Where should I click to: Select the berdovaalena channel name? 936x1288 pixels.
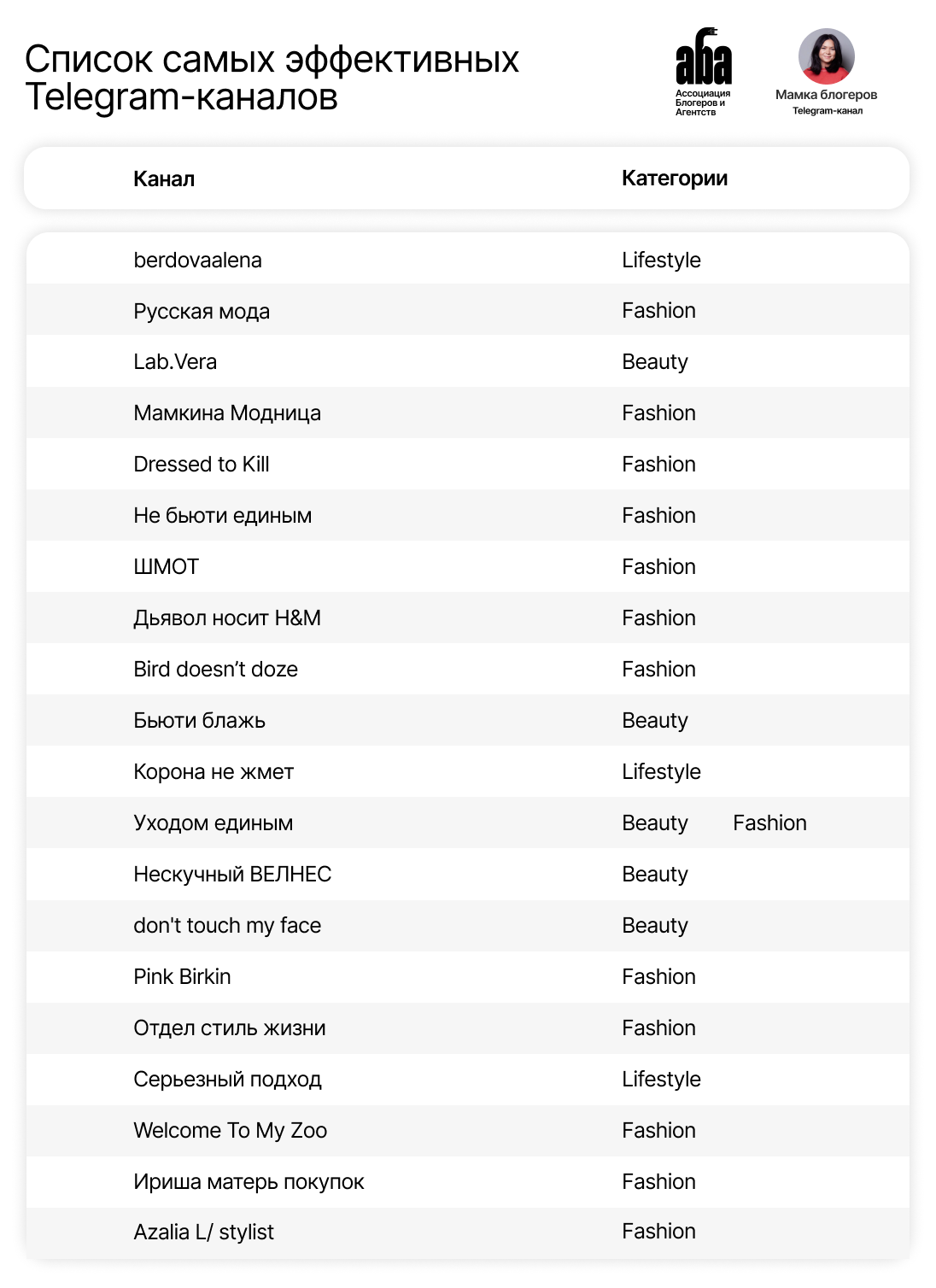click(x=197, y=261)
